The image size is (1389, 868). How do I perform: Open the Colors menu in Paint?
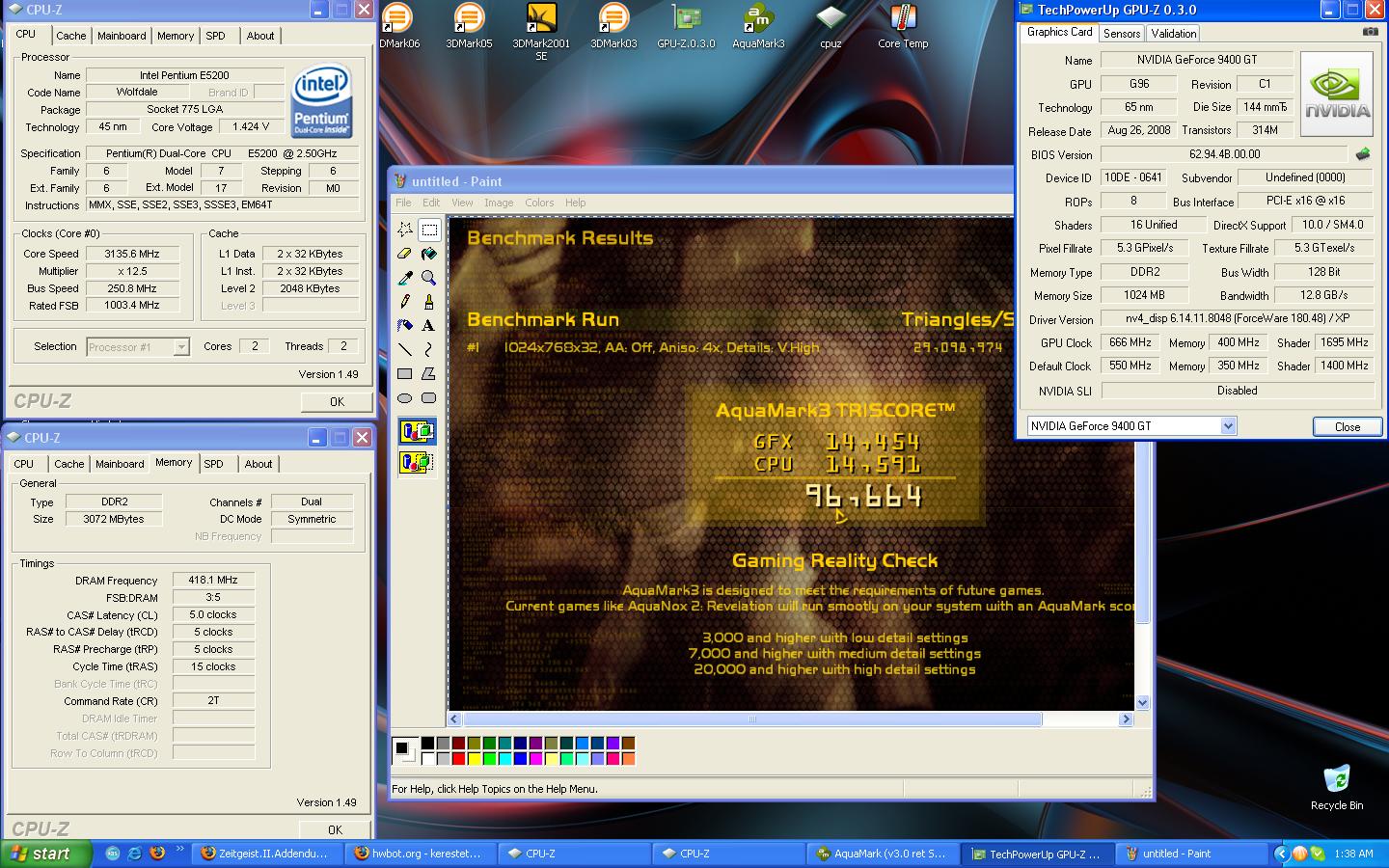tap(539, 203)
